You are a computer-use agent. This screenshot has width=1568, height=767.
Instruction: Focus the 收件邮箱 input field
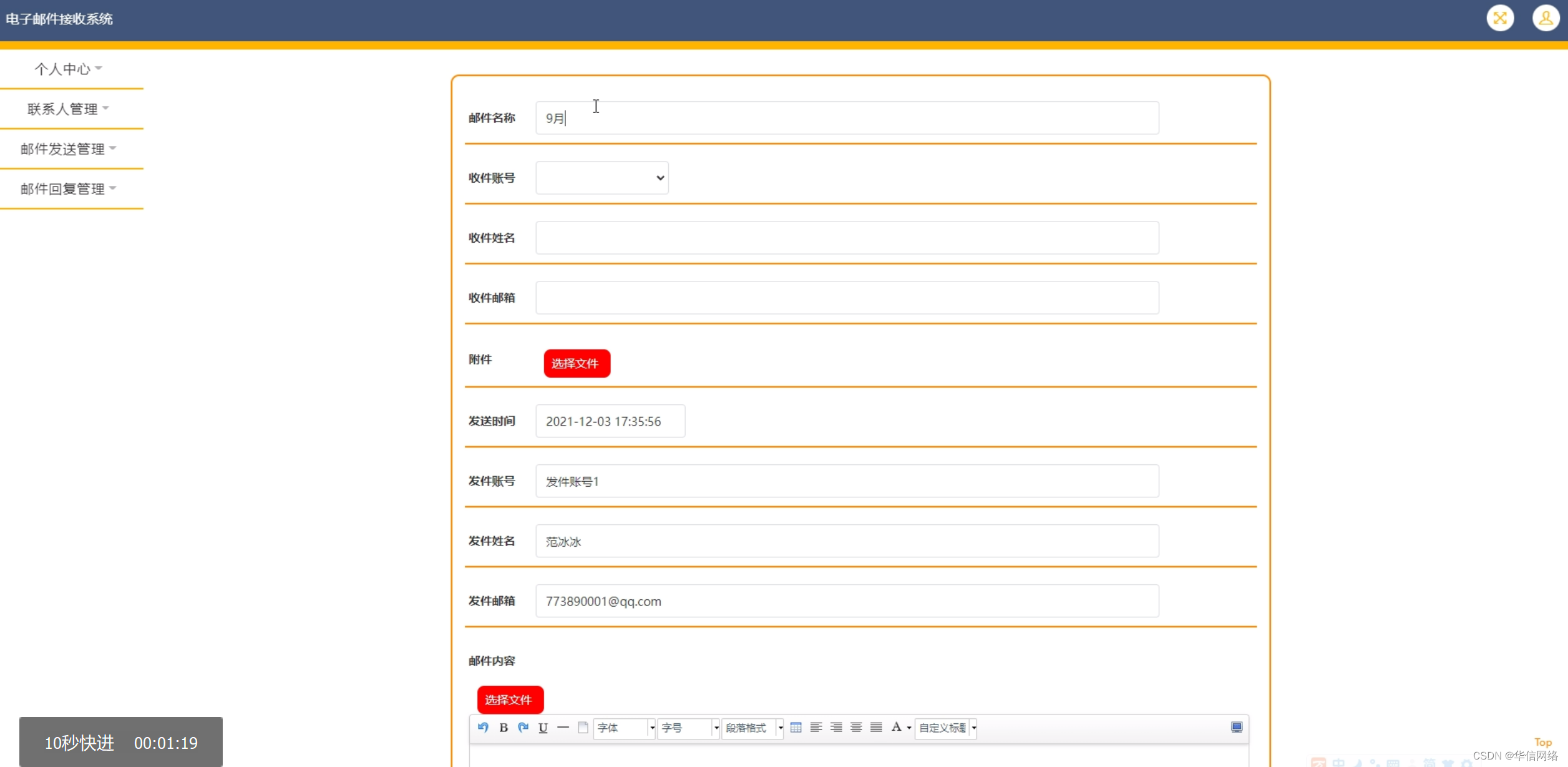point(847,298)
